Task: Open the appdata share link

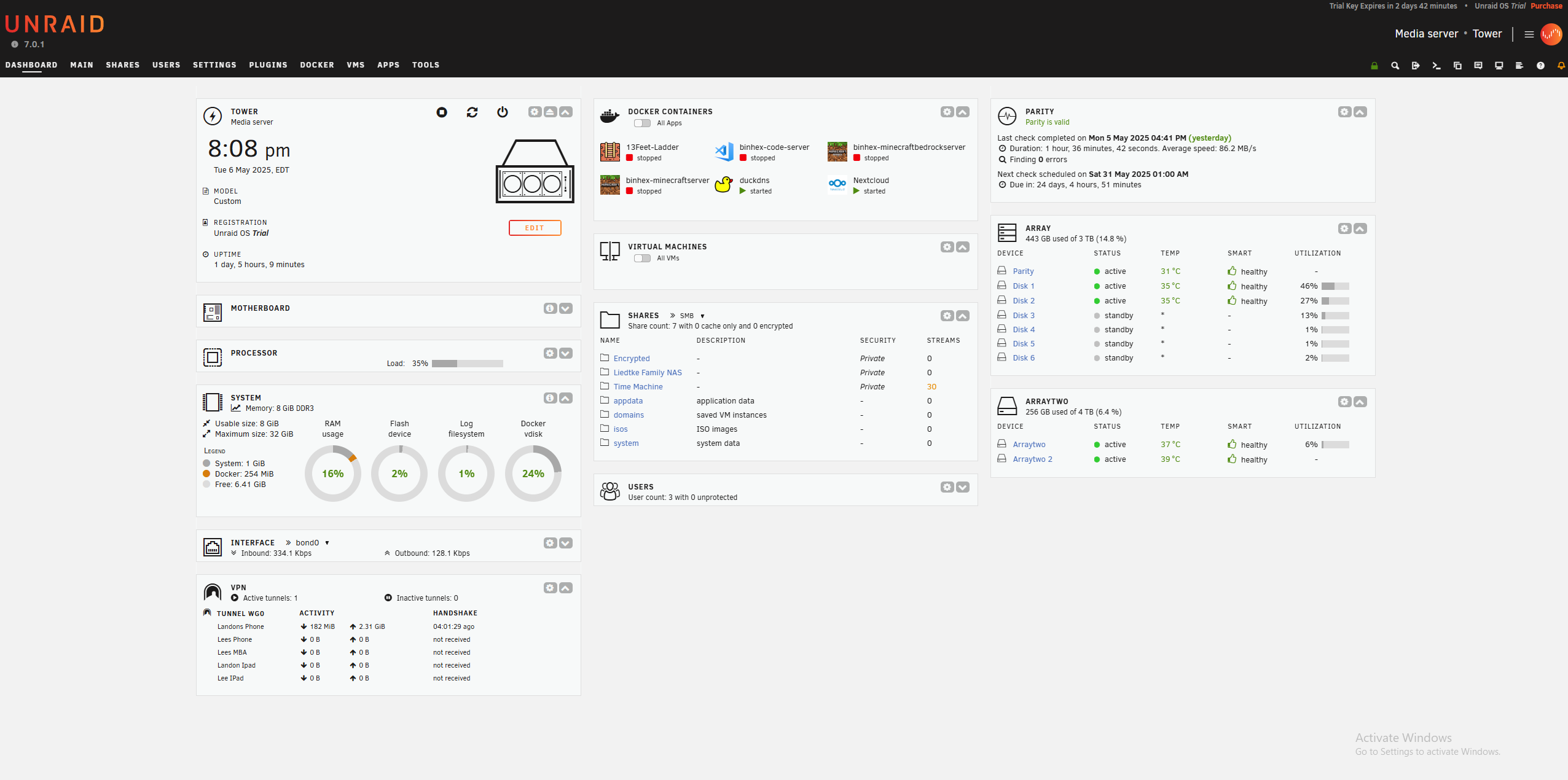Action: tap(628, 401)
